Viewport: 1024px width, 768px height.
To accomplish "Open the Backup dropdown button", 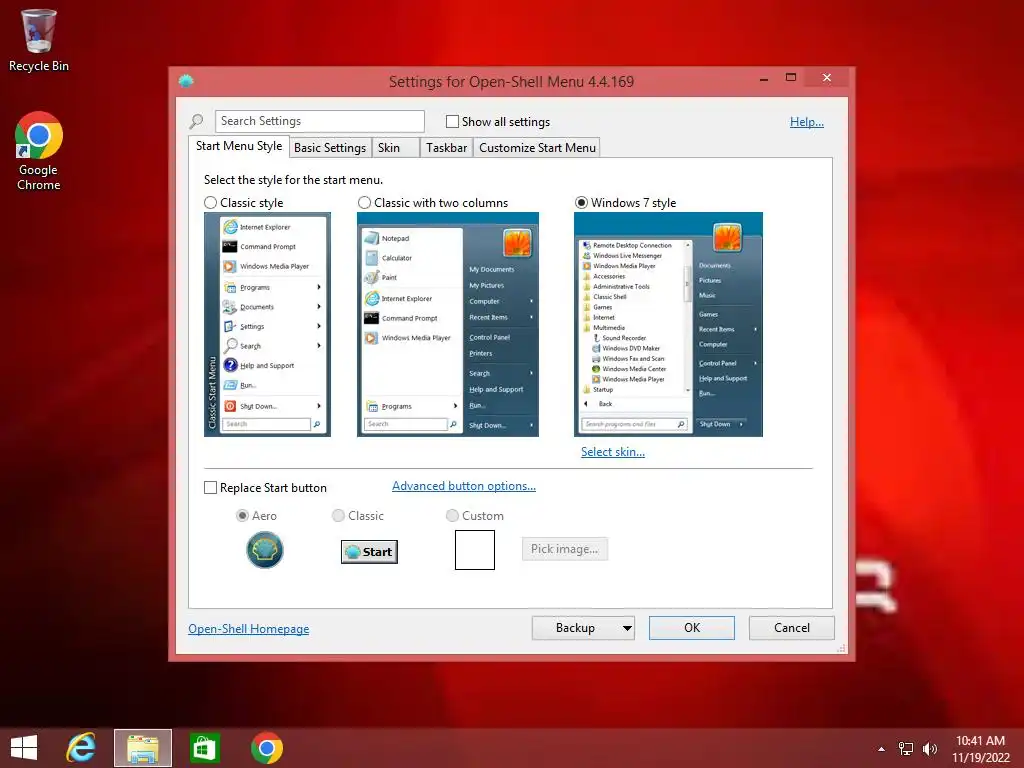I will (x=583, y=628).
